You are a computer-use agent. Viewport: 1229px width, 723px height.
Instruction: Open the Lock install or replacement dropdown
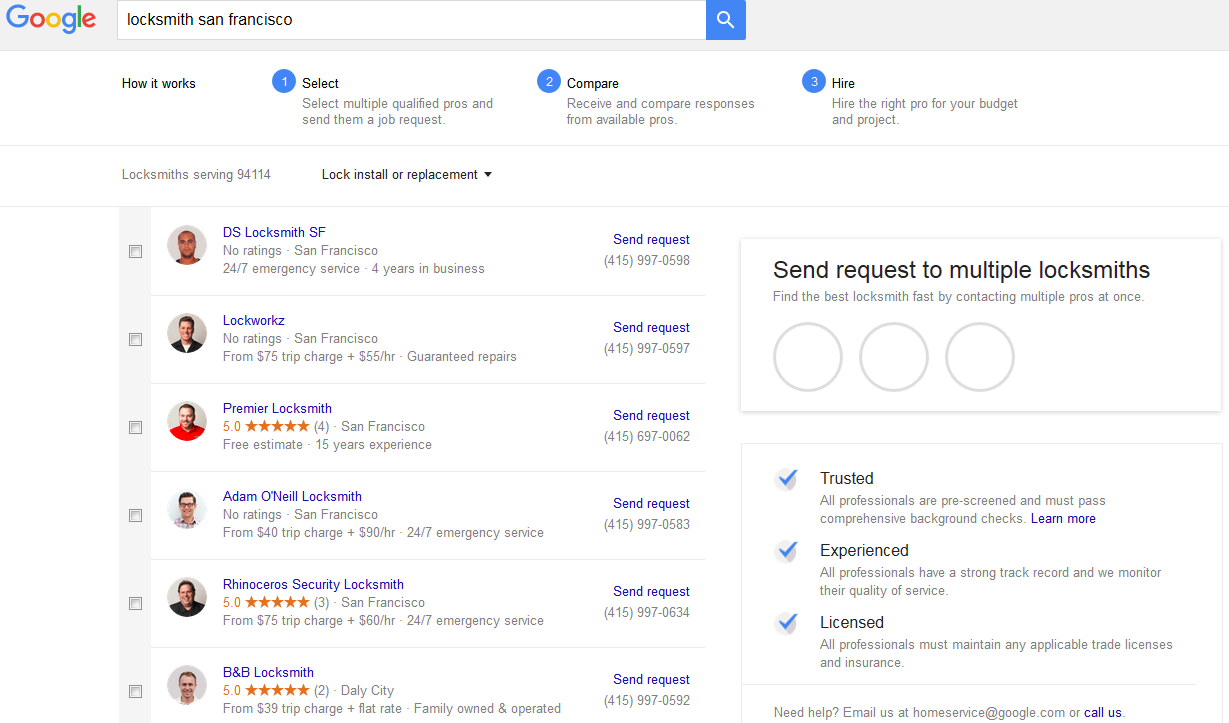click(406, 175)
